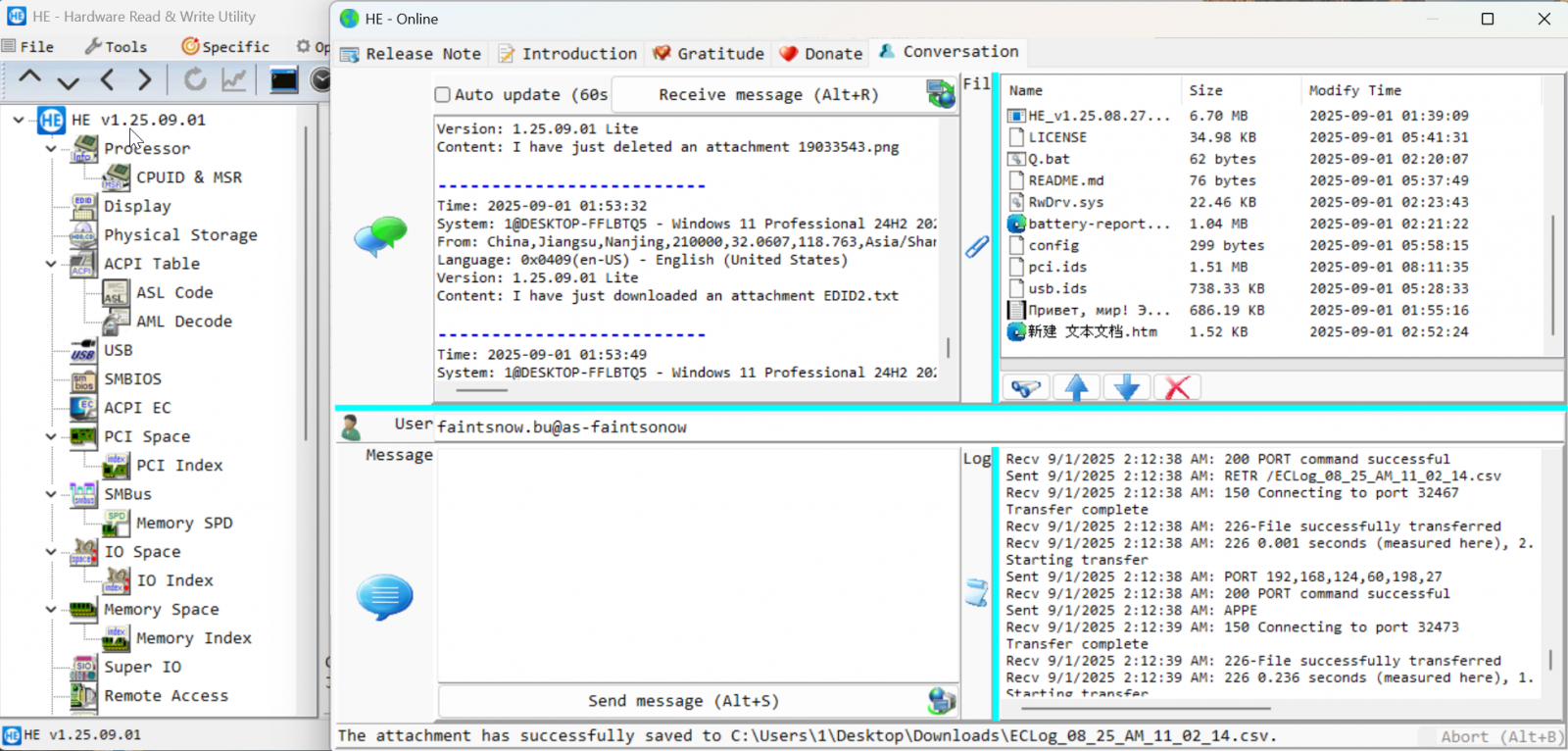Click the blue message bubble icon

(384, 598)
